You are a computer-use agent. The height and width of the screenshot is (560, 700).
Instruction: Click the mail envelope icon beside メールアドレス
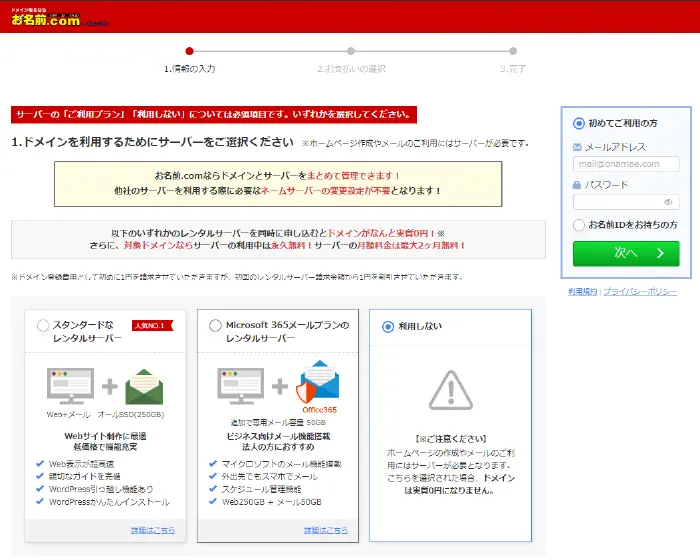(577, 147)
